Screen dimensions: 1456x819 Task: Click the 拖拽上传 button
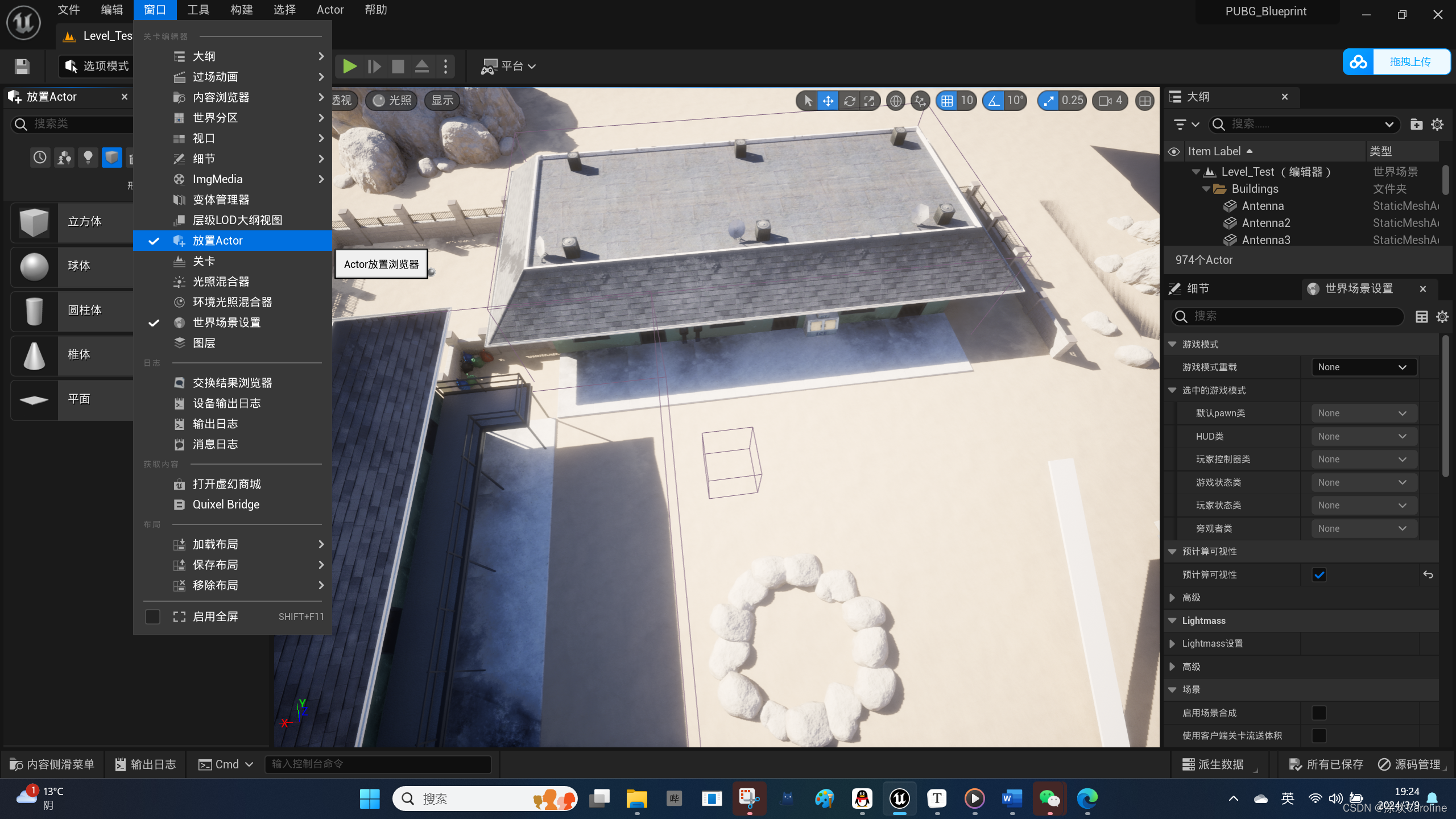coord(1410,61)
